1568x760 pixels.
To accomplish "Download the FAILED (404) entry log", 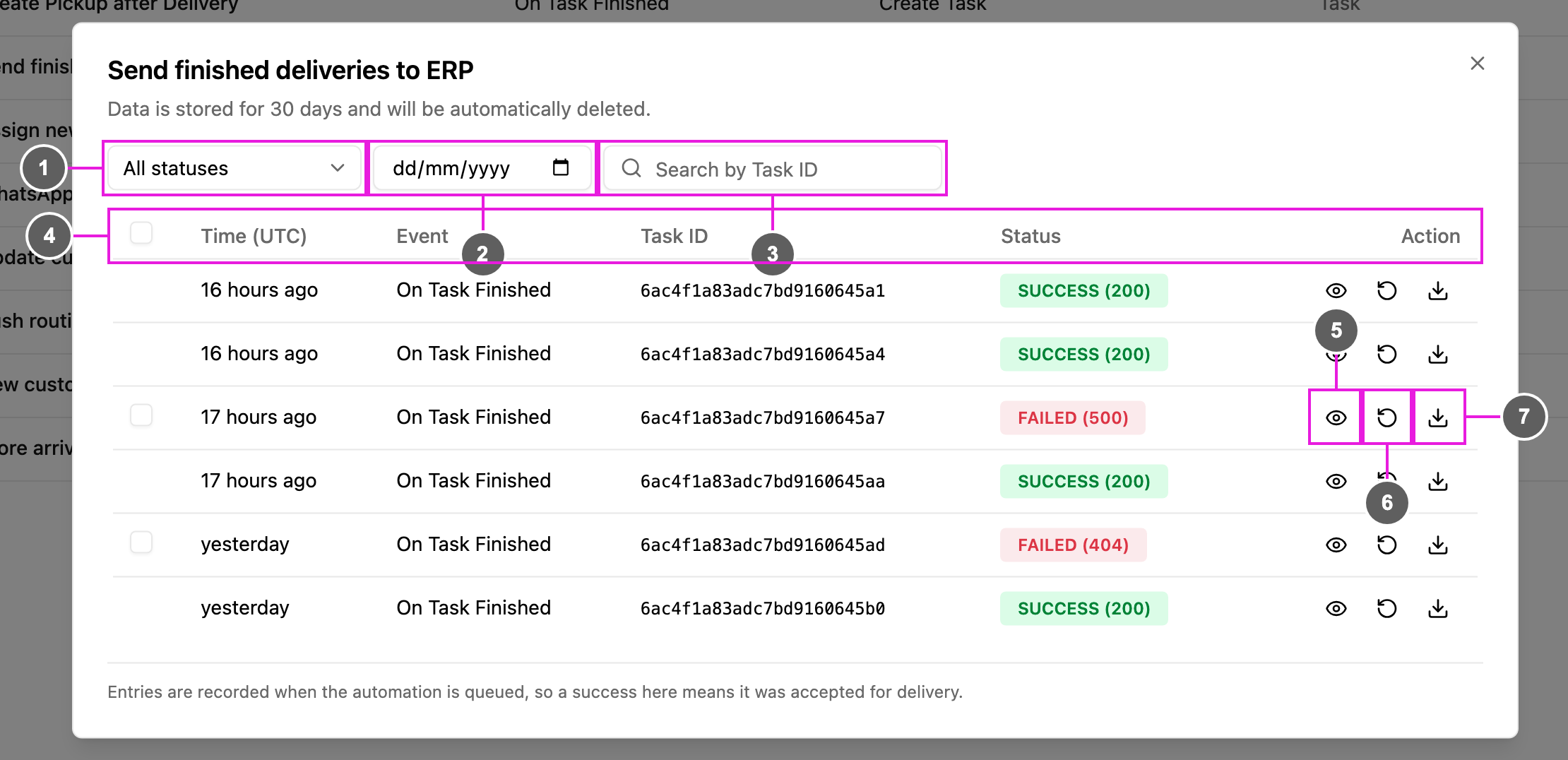I will 1438,545.
